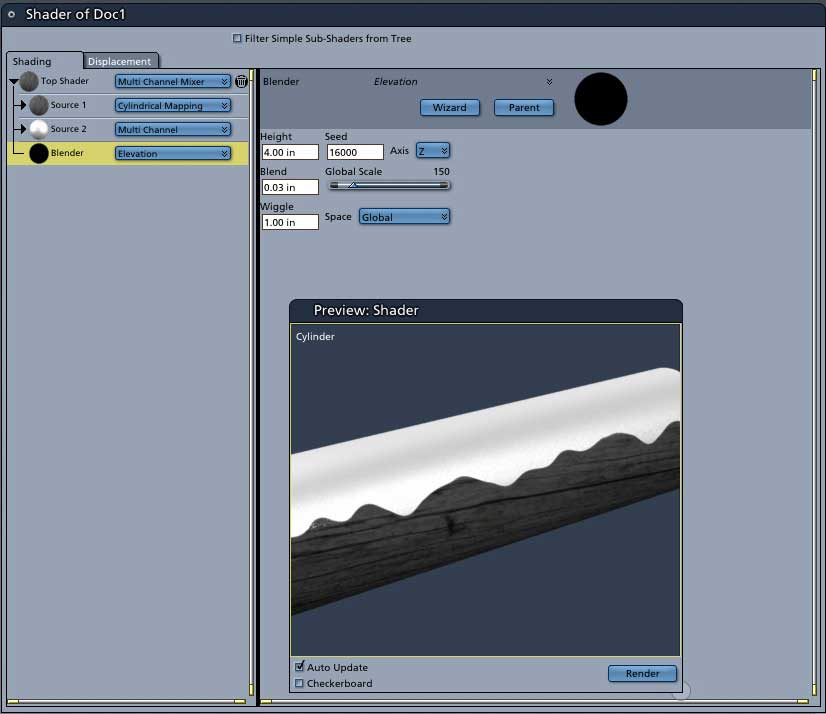Screen dimensions: 826x714
Task: Open the Axis Z dropdown
Action: [x=432, y=151]
